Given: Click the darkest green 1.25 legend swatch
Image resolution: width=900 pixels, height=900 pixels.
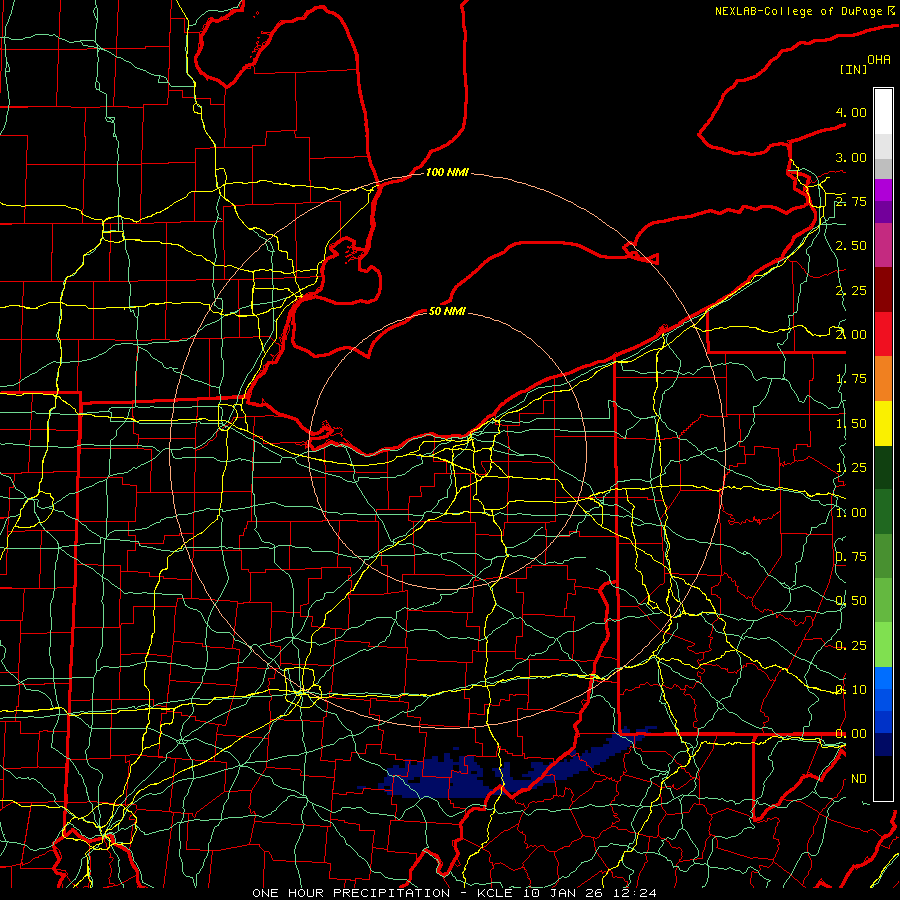Looking at the screenshot, I should [883, 467].
